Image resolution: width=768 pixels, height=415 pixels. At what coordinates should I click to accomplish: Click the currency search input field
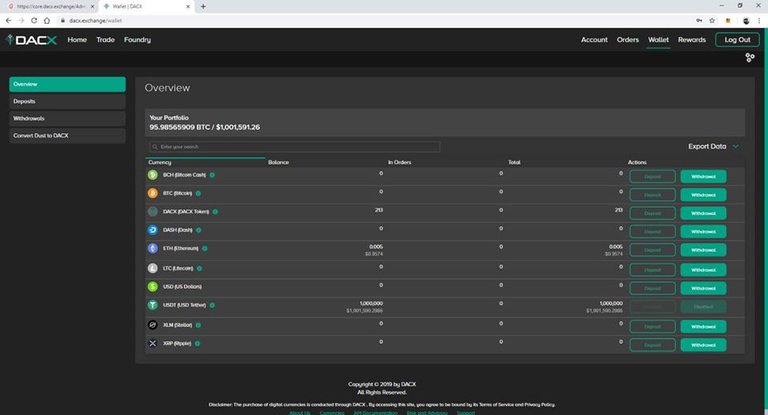(x=294, y=147)
